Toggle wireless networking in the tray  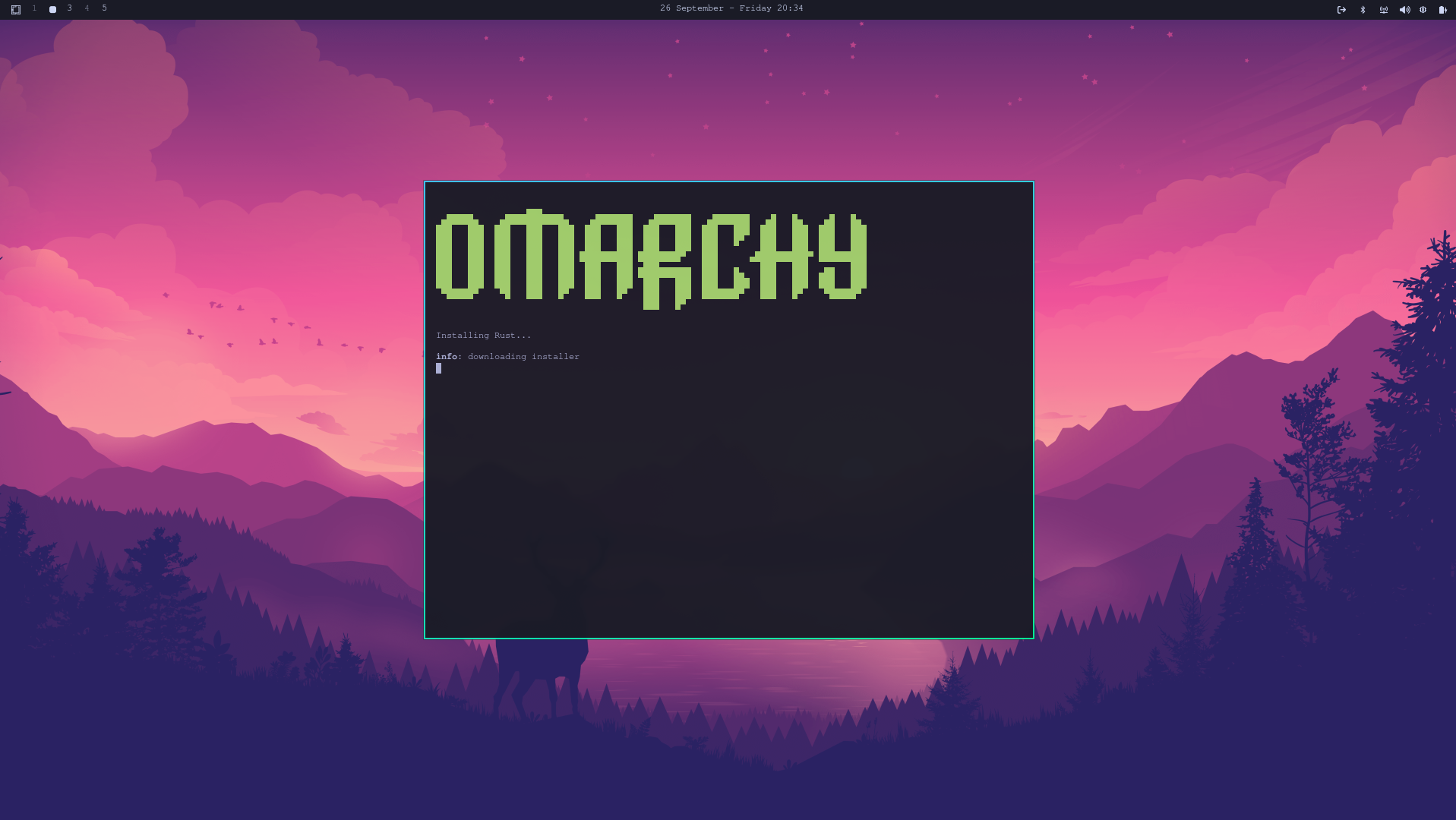point(1384,10)
